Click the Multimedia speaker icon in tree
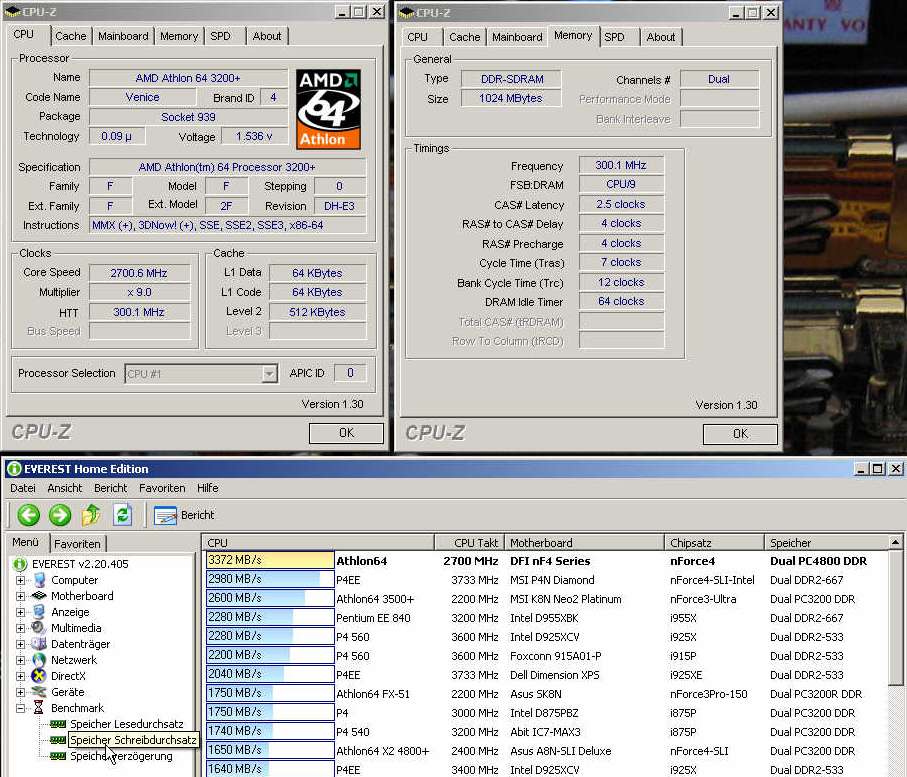The image size is (907, 777). pos(39,628)
